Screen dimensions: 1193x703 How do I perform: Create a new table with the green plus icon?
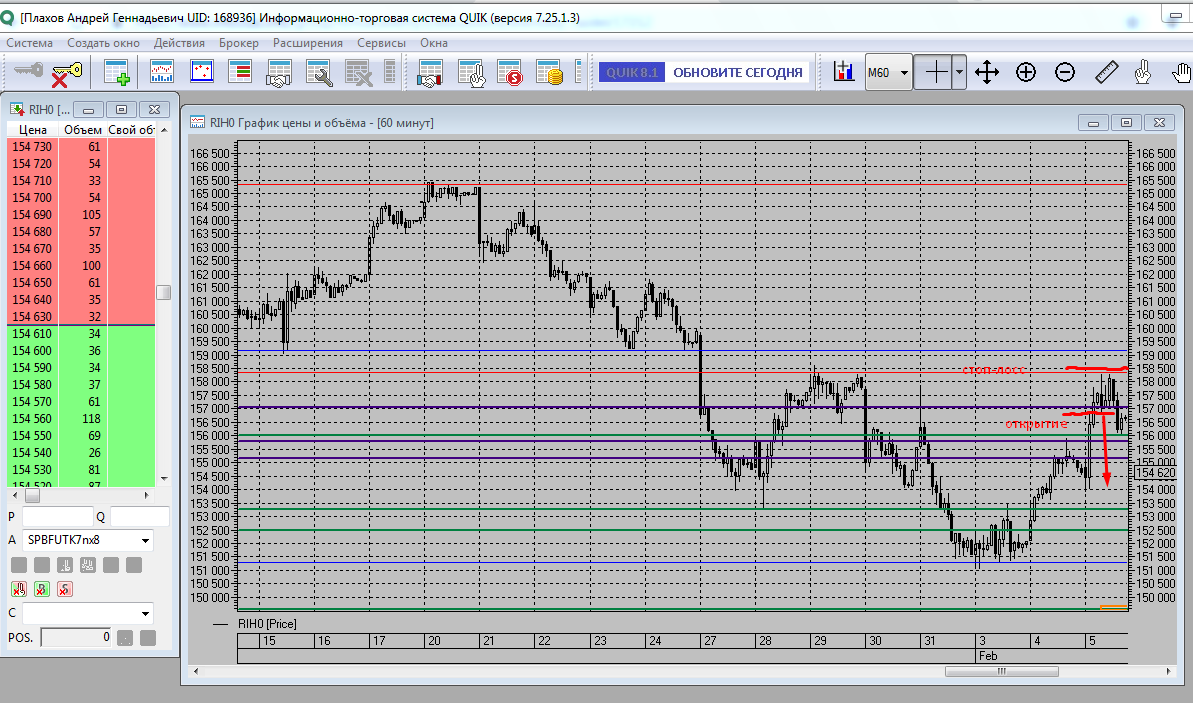pyautogui.click(x=116, y=72)
